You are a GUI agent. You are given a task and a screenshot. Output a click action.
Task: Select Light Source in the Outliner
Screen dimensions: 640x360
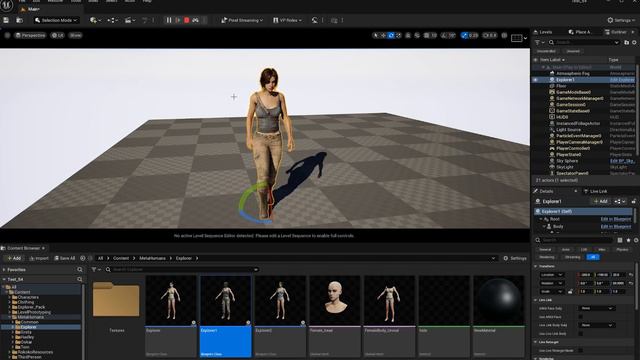(x=568, y=130)
